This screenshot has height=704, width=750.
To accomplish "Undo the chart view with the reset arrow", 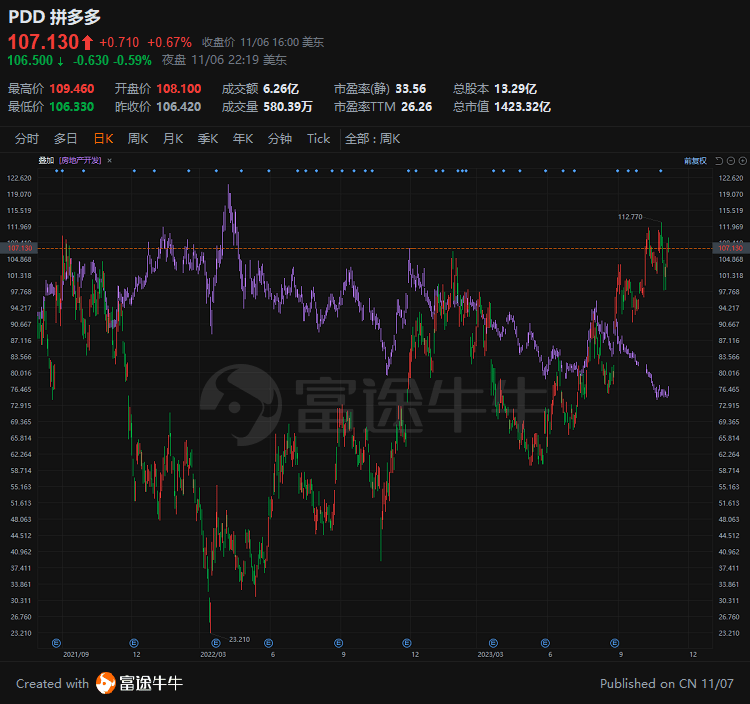I will (718, 161).
